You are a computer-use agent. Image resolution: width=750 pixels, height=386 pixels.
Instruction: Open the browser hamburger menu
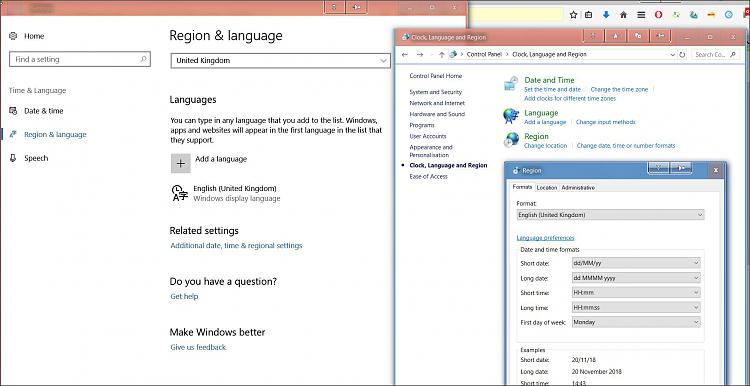pyautogui.click(x=641, y=15)
